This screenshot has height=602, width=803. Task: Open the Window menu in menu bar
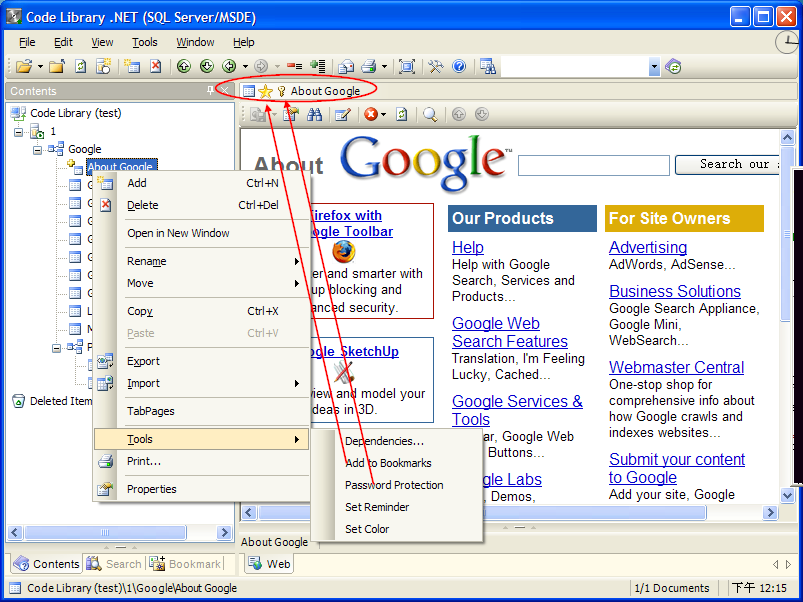(195, 42)
